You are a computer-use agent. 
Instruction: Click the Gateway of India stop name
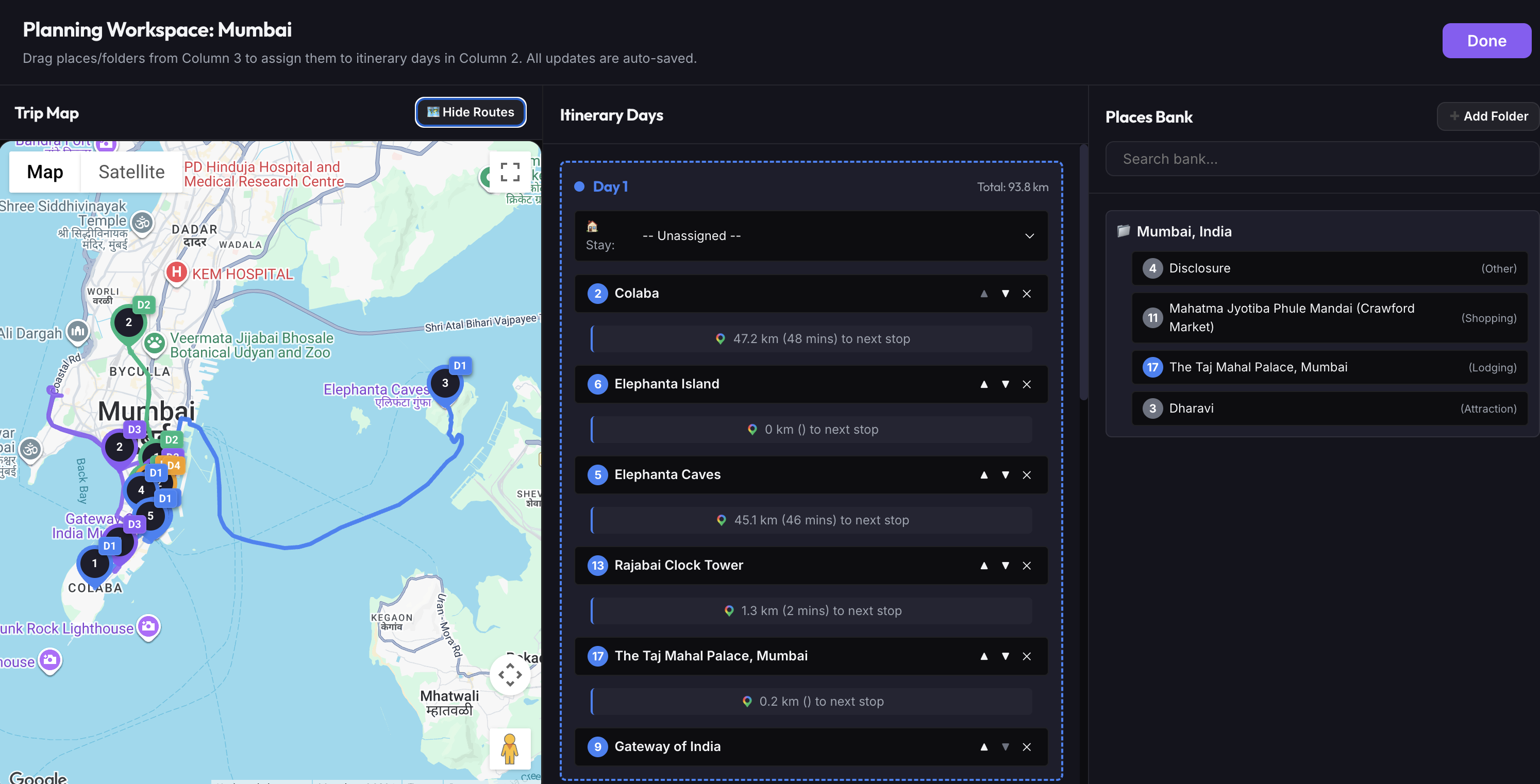point(667,747)
